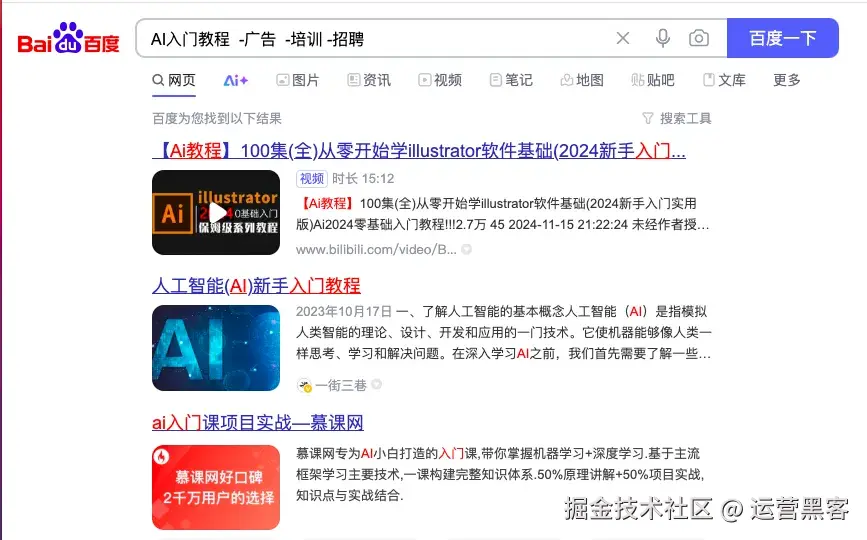Play the illustrator tutorial video thumbnail

216,213
